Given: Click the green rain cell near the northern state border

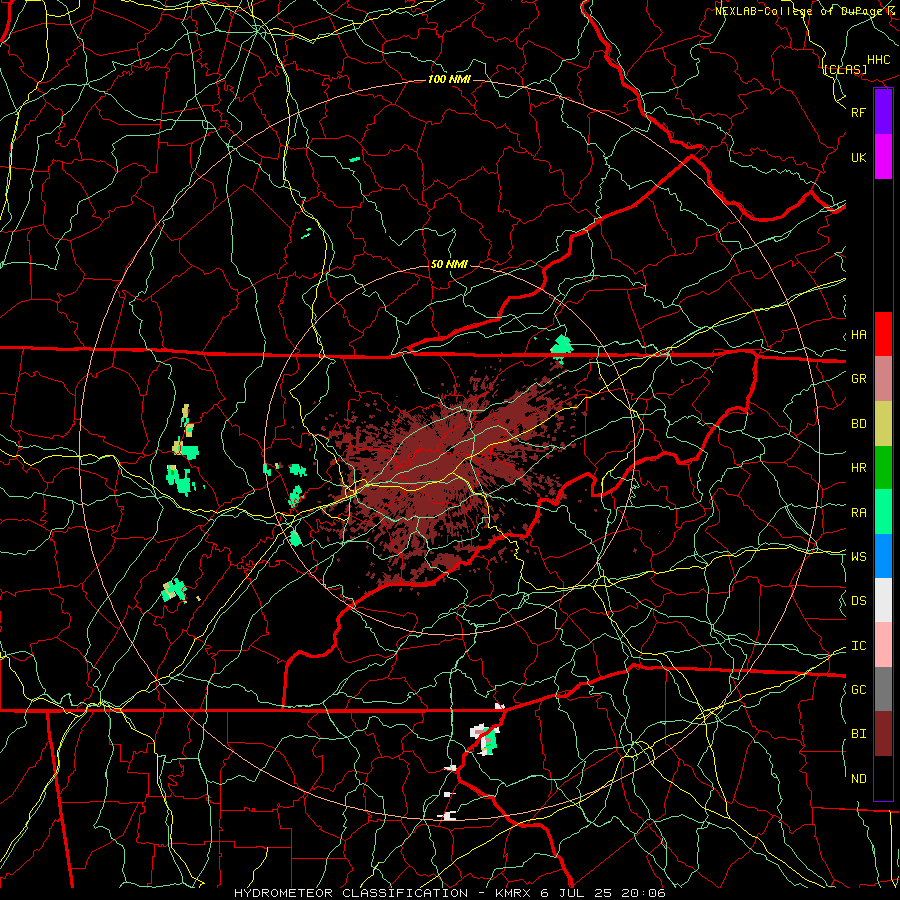Looking at the screenshot, I should [x=561, y=346].
